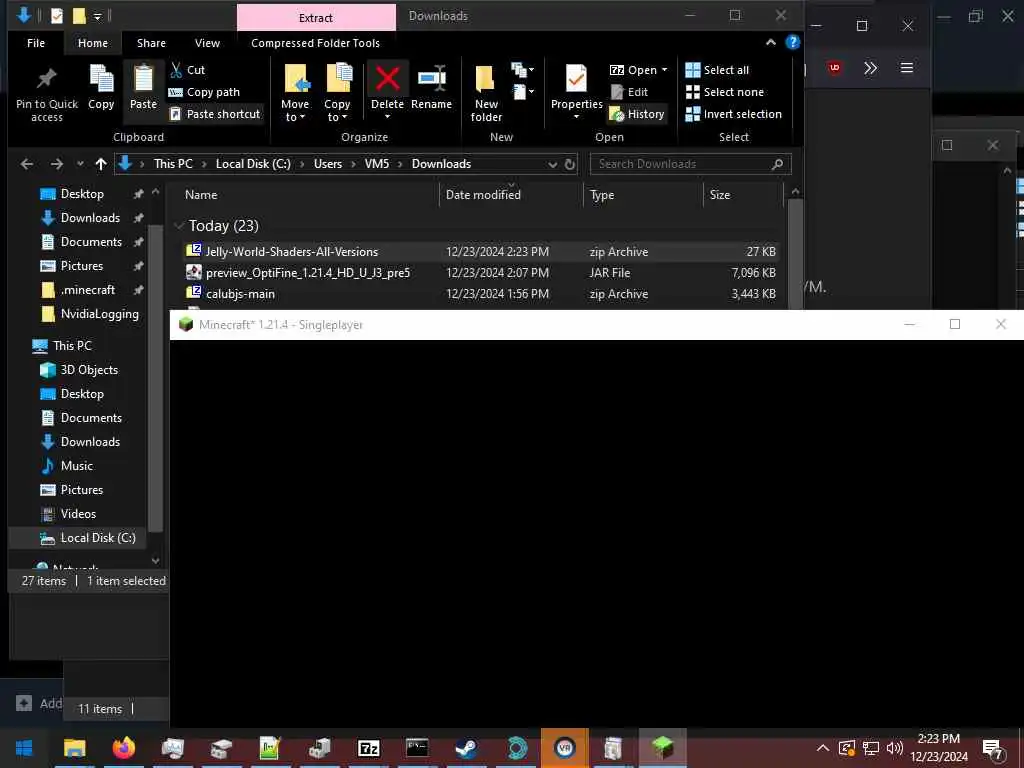Sort by the Type column header

643,195
